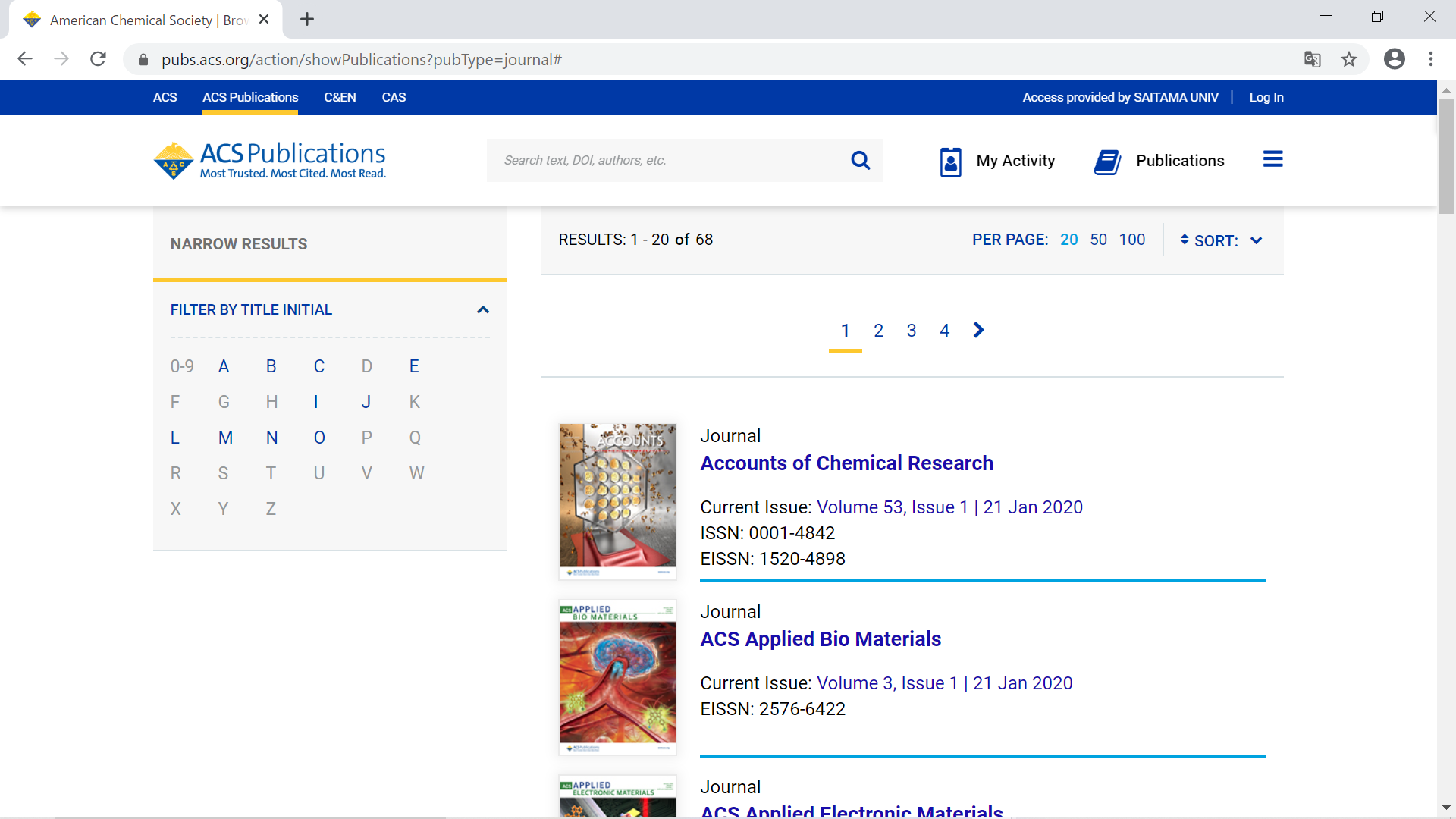Click scrollbar up arrow
1456x819 pixels.
click(x=1446, y=89)
